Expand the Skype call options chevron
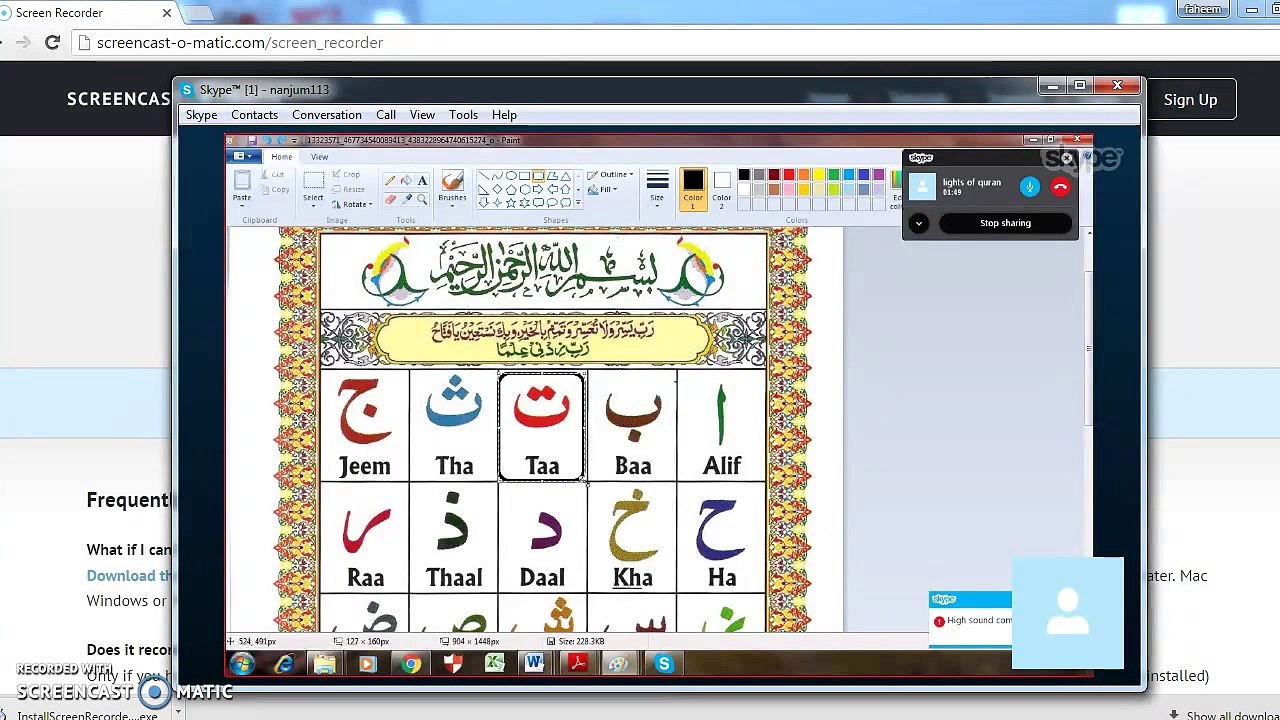 (919, 224)
